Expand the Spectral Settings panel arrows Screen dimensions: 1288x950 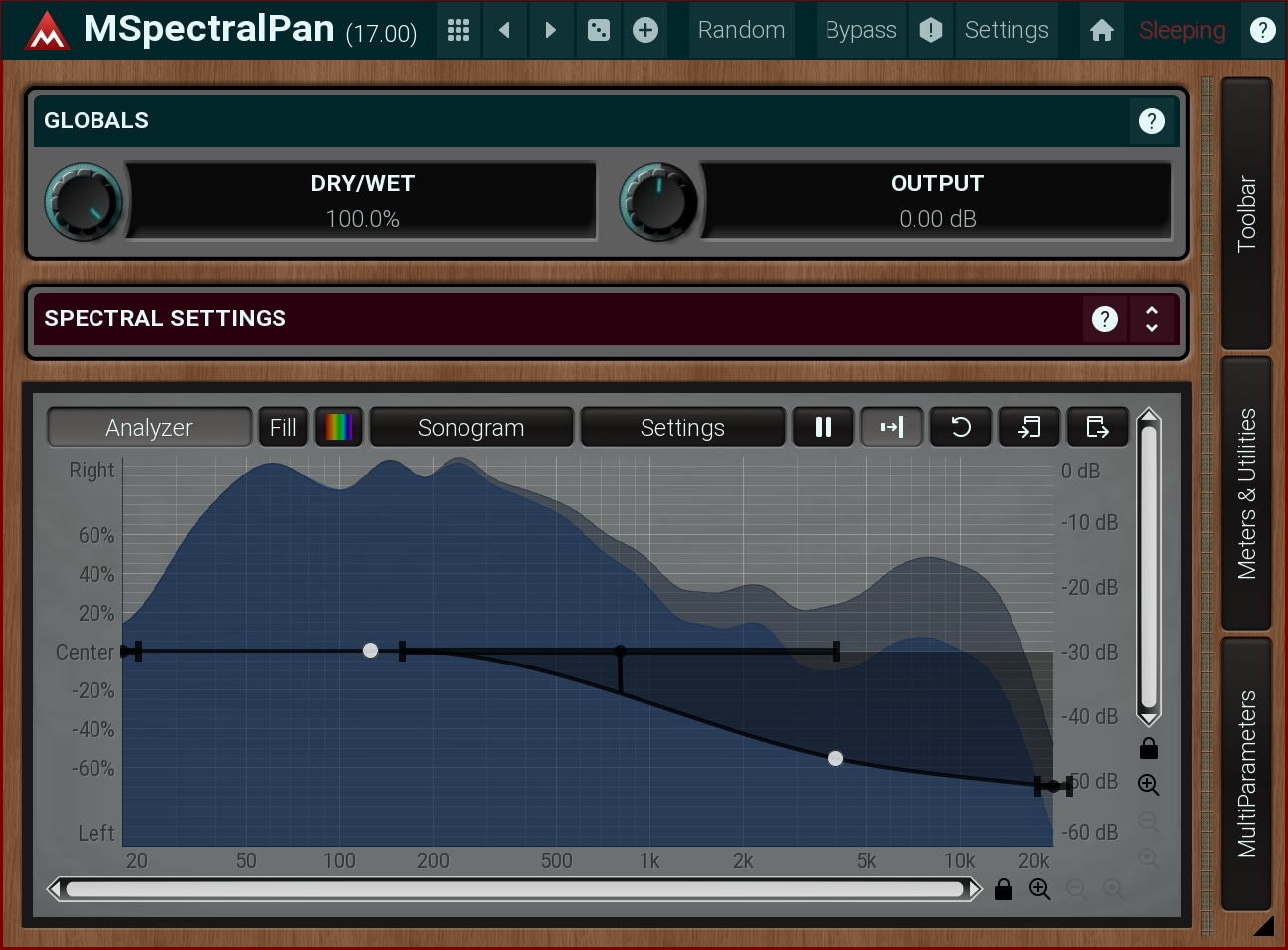coord(1152,319)
